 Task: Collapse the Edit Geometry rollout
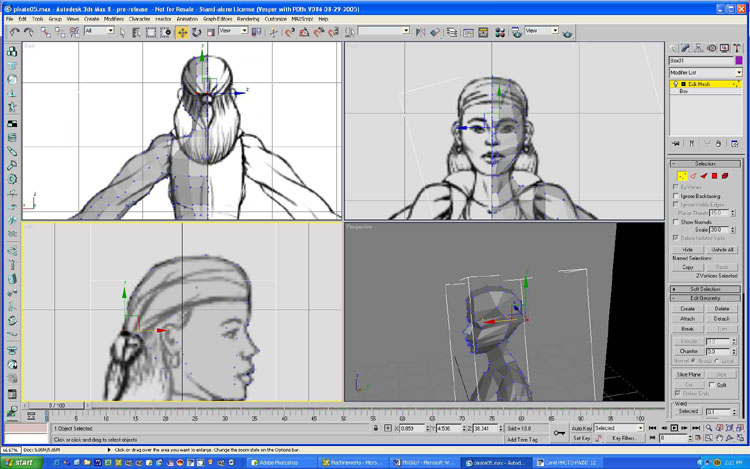706,298
